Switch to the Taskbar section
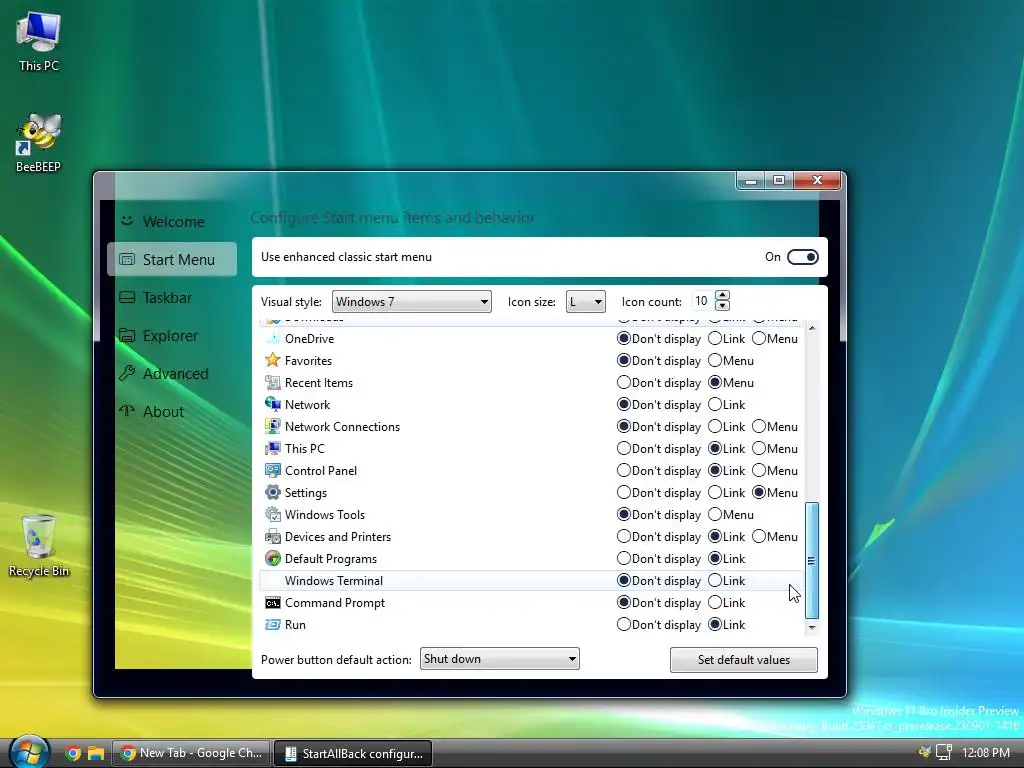1024x768 pixels. (x=172, y=297)
